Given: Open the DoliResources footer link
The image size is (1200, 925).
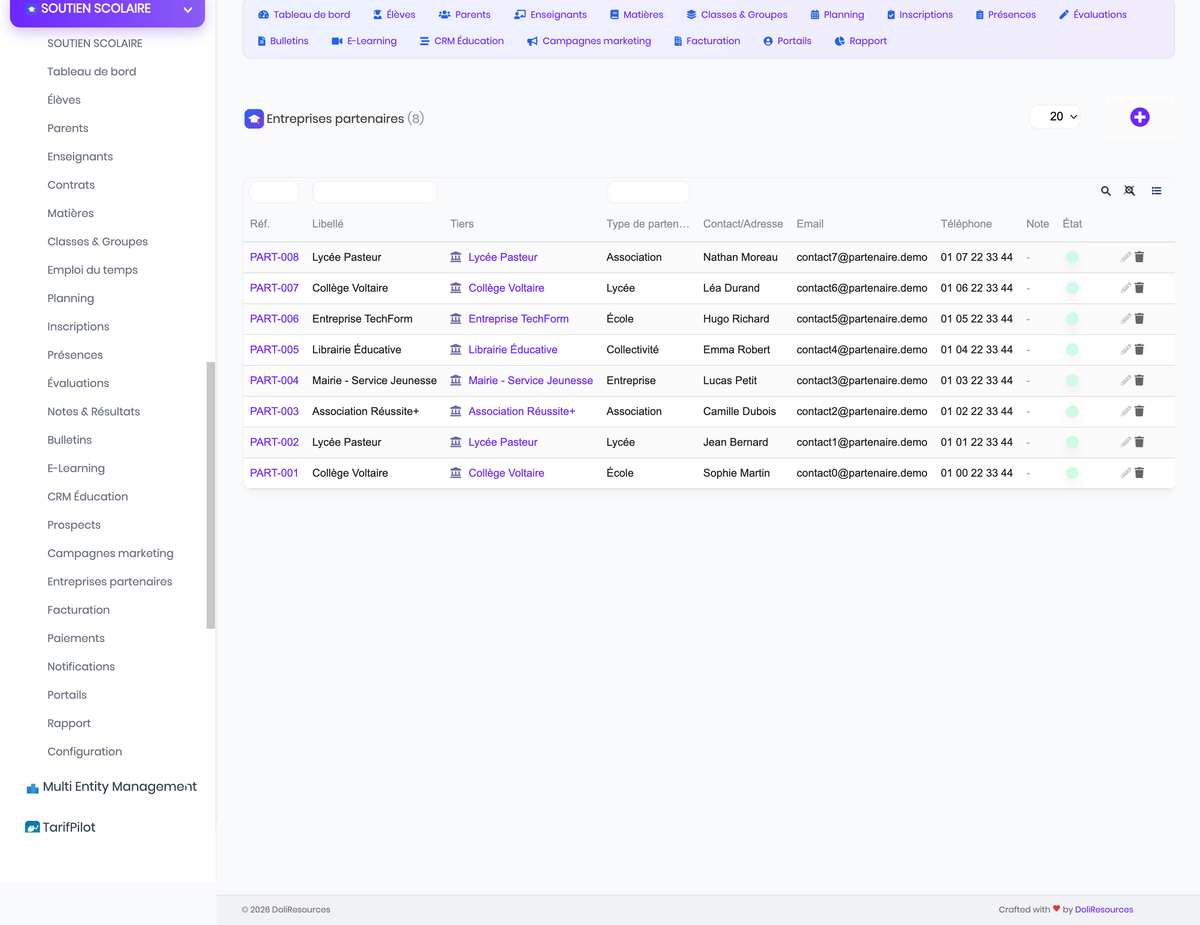Looking at the screenshot, I should tap(1104, 910).
